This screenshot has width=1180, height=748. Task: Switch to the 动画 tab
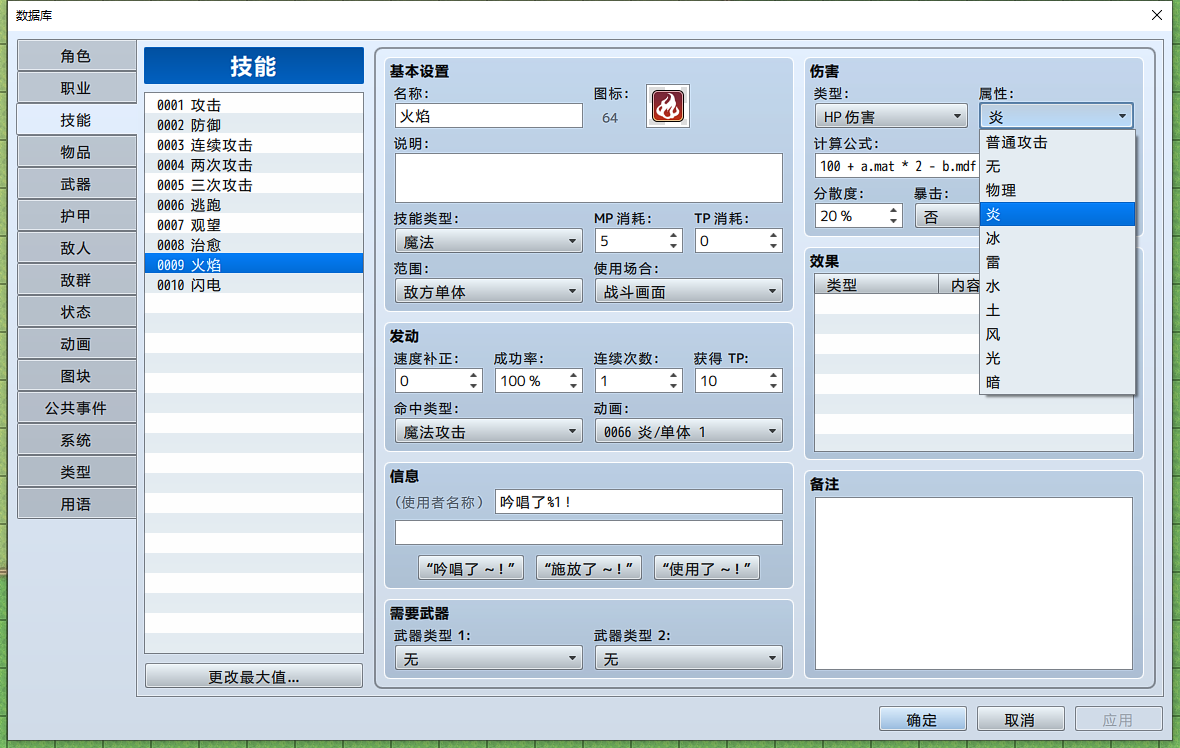point(76,344)
